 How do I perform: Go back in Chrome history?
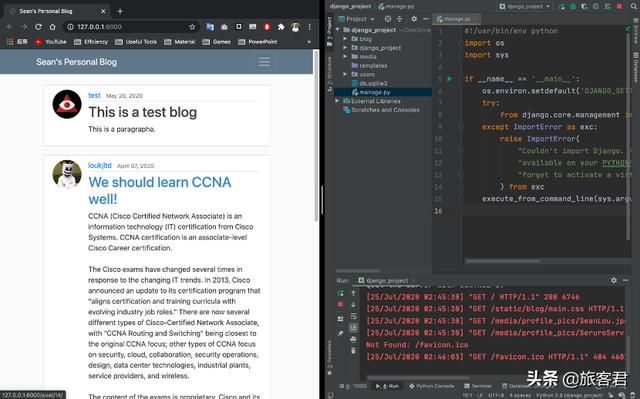(10, 27)
